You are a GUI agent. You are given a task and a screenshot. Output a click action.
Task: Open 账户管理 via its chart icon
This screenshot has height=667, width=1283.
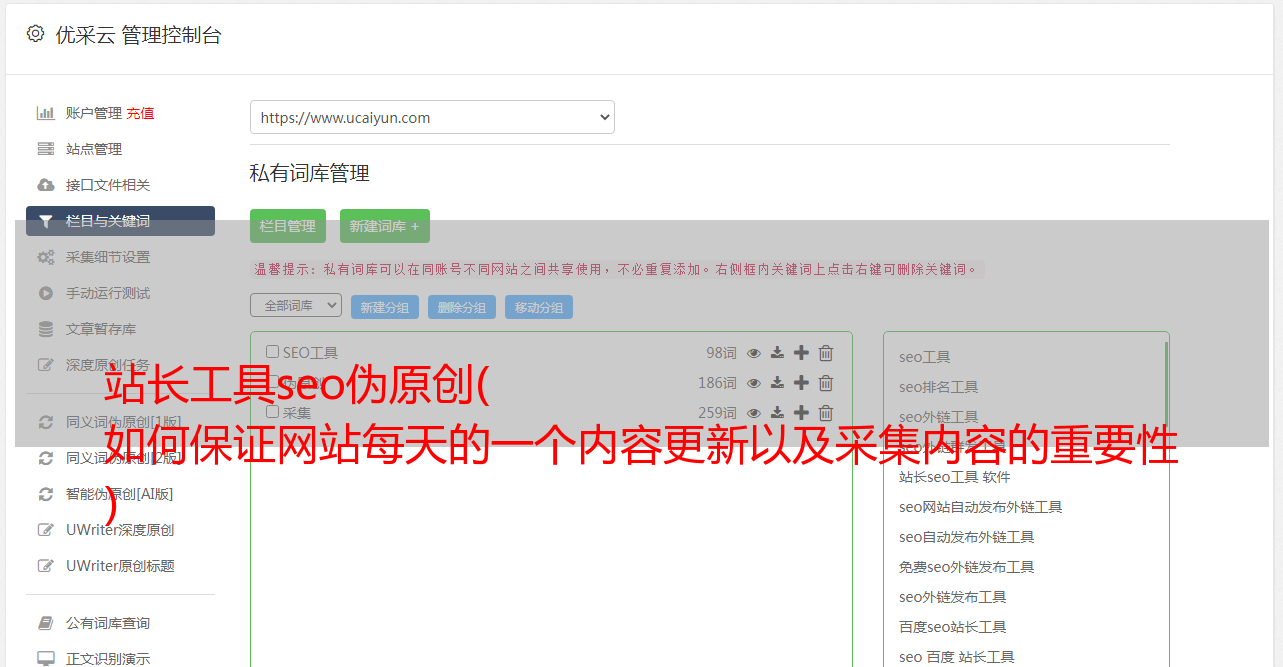point(45,113)
